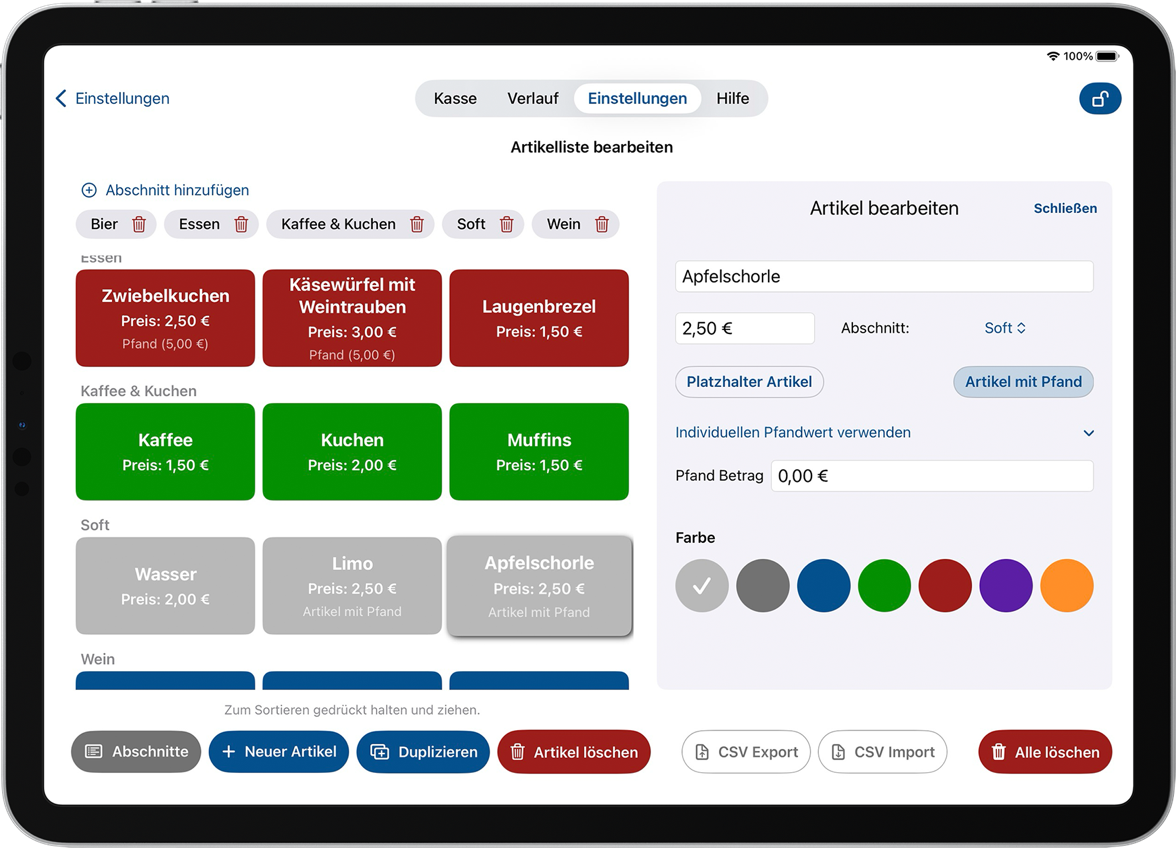This screenshot has height=848, width=1176.
Task: Click the Pfand Betrag input field
Action: tap(931, 476)
